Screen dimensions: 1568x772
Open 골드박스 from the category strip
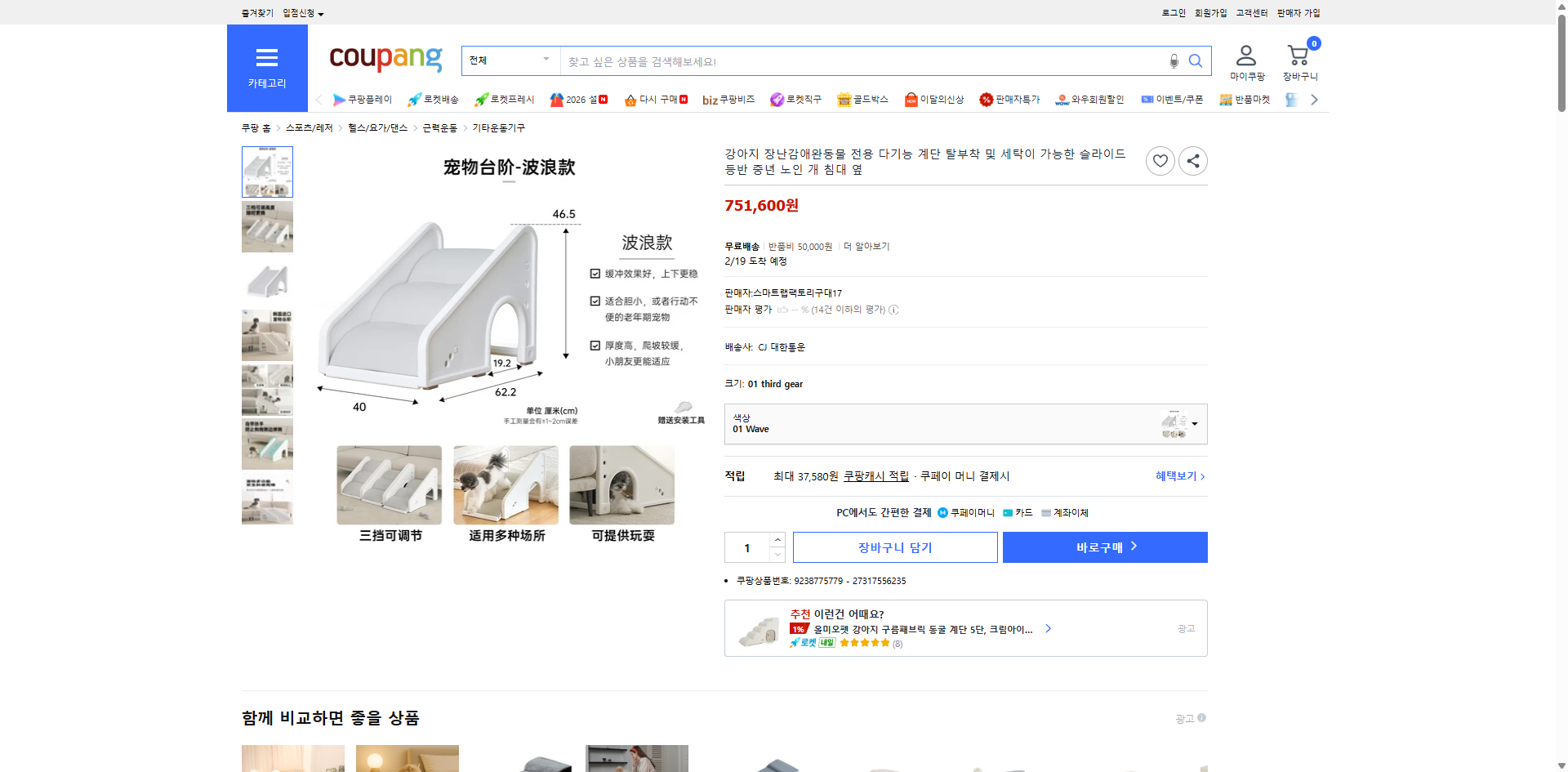(x=862, y=99)
